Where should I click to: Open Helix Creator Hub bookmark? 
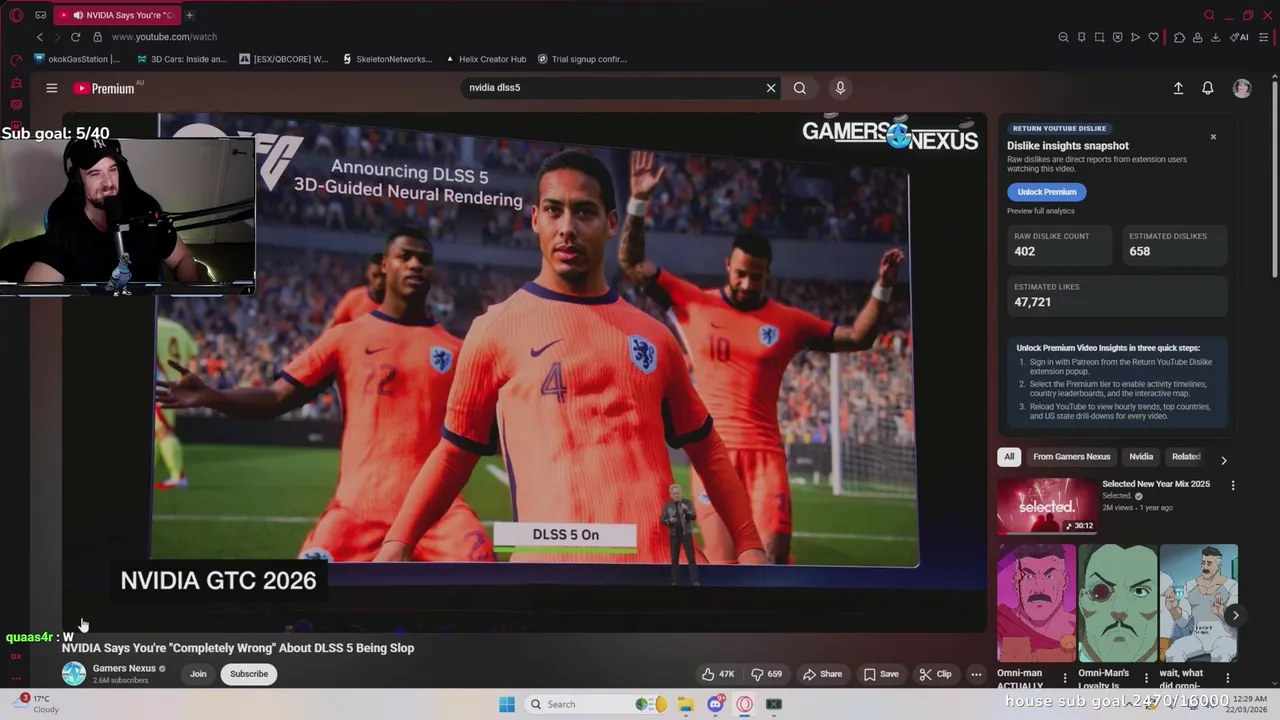pos(486,59)
